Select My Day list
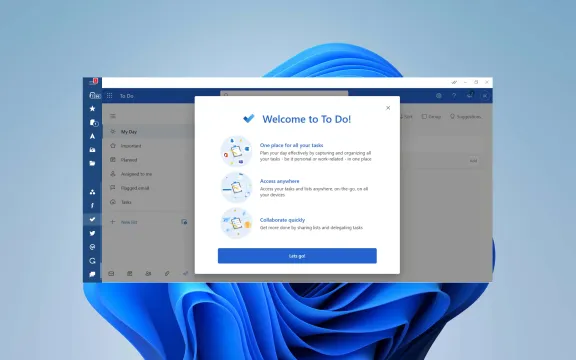 (148, 132)
